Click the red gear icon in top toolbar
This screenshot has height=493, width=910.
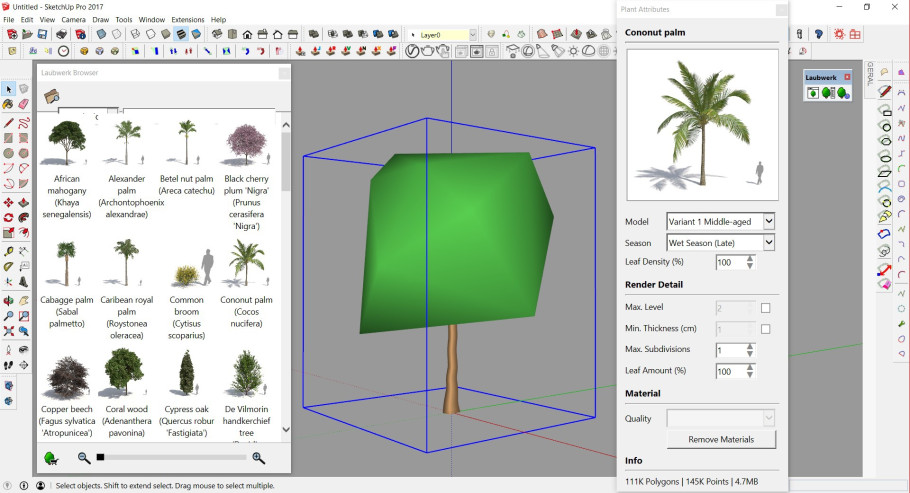(x=839, y=34)
